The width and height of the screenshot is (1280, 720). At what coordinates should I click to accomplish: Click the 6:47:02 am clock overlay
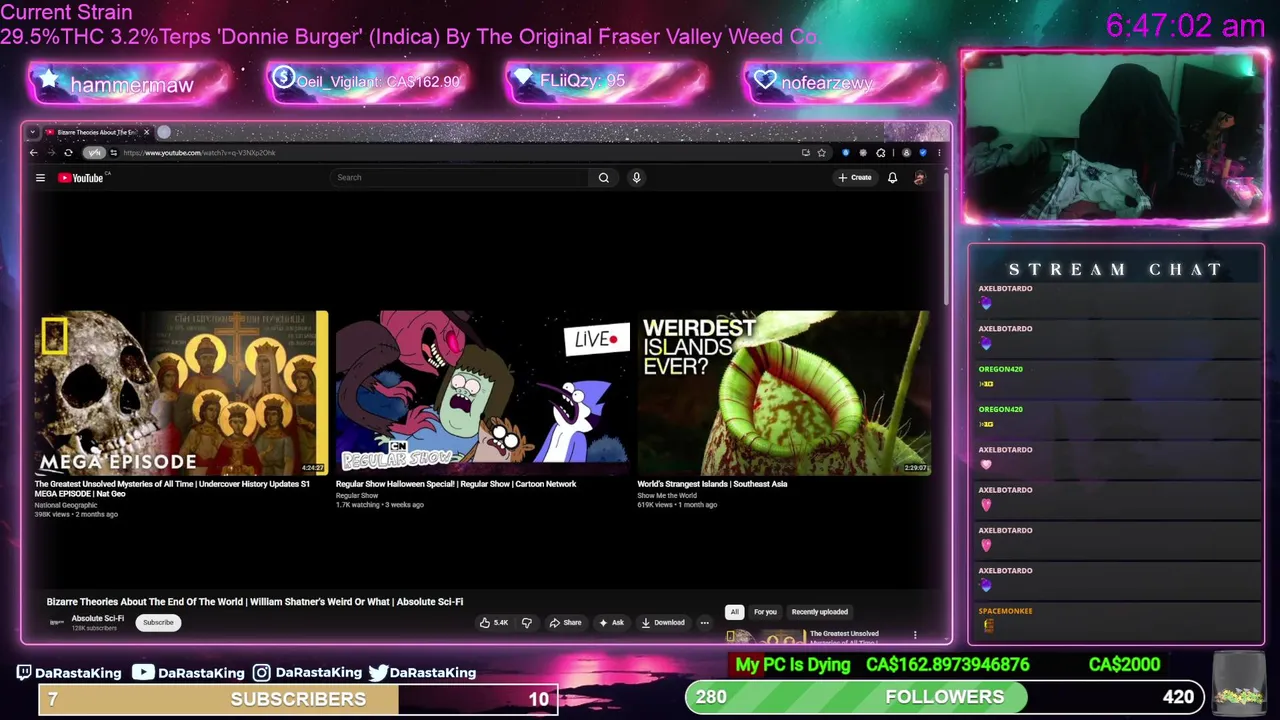[1185, 26]
